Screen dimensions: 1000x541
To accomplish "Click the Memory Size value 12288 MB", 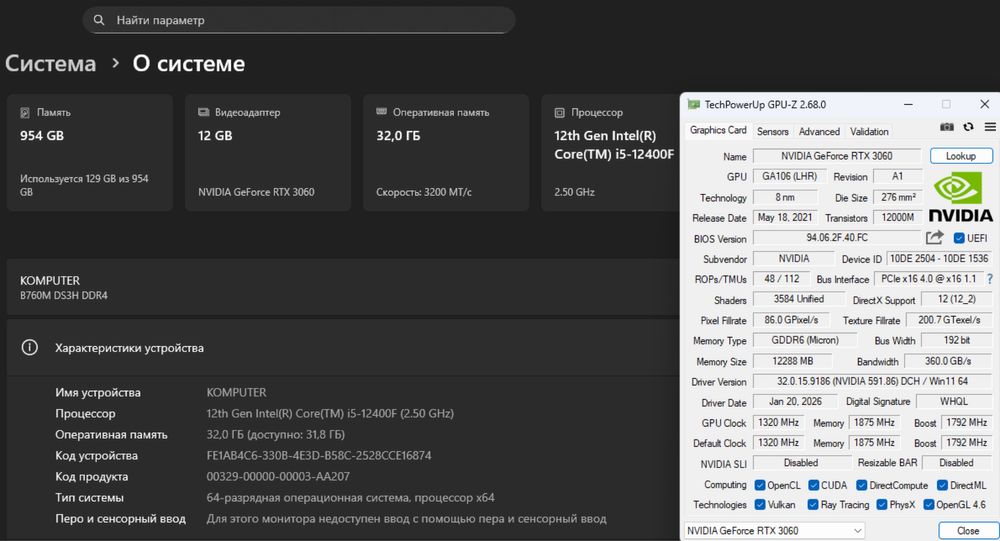I will point(793,361).
